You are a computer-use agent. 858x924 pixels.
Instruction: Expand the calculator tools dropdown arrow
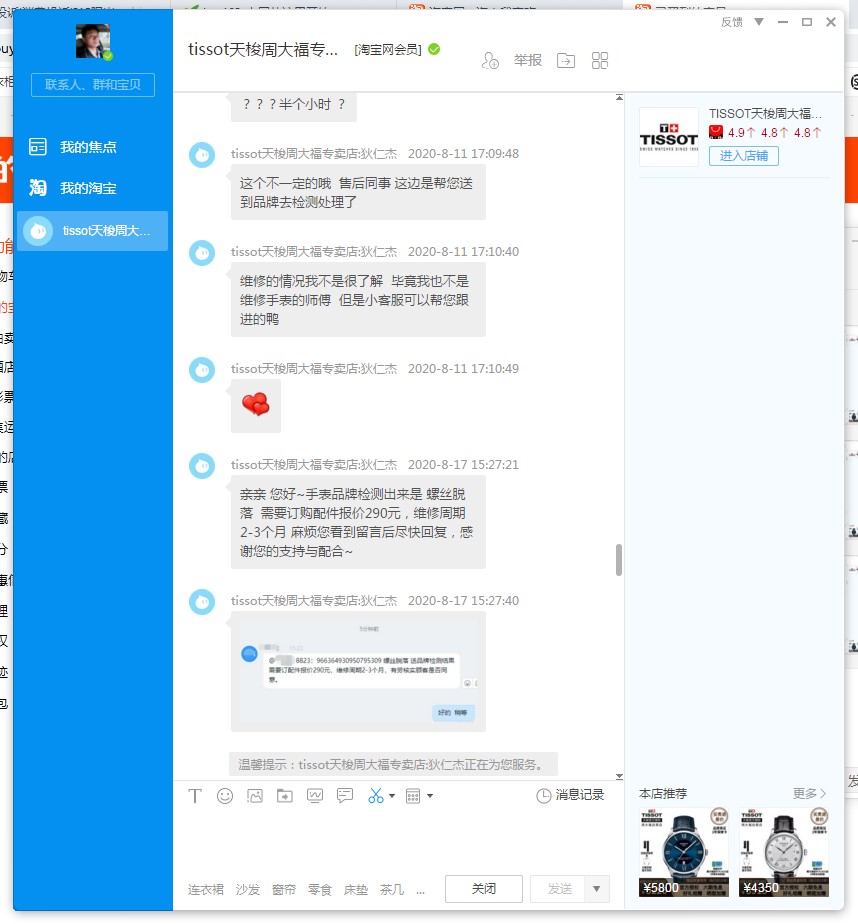(x=430, y=796)
